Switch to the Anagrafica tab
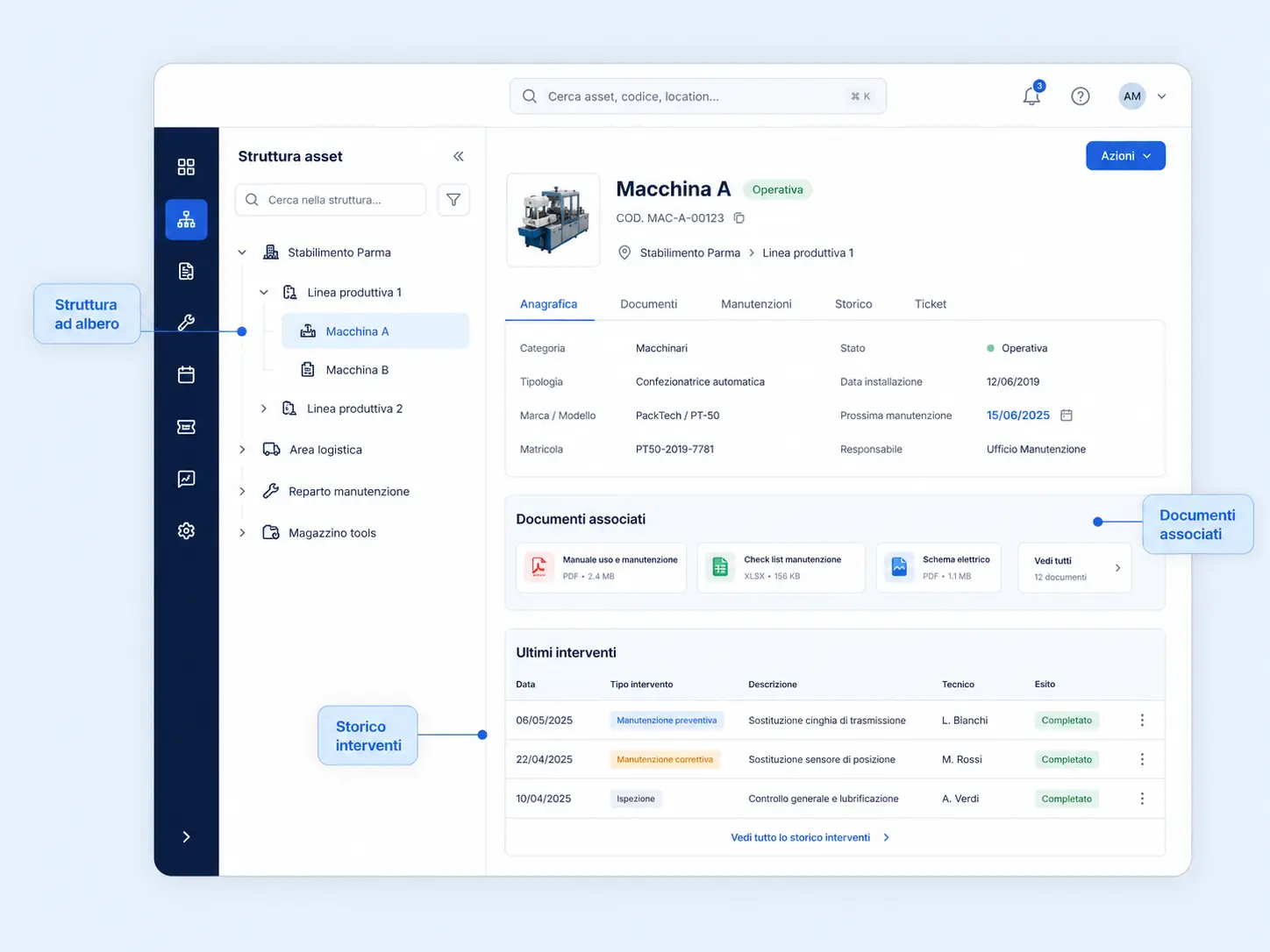Image resolution: width=1270 pixels, height=952 pixels. point(548,304)
